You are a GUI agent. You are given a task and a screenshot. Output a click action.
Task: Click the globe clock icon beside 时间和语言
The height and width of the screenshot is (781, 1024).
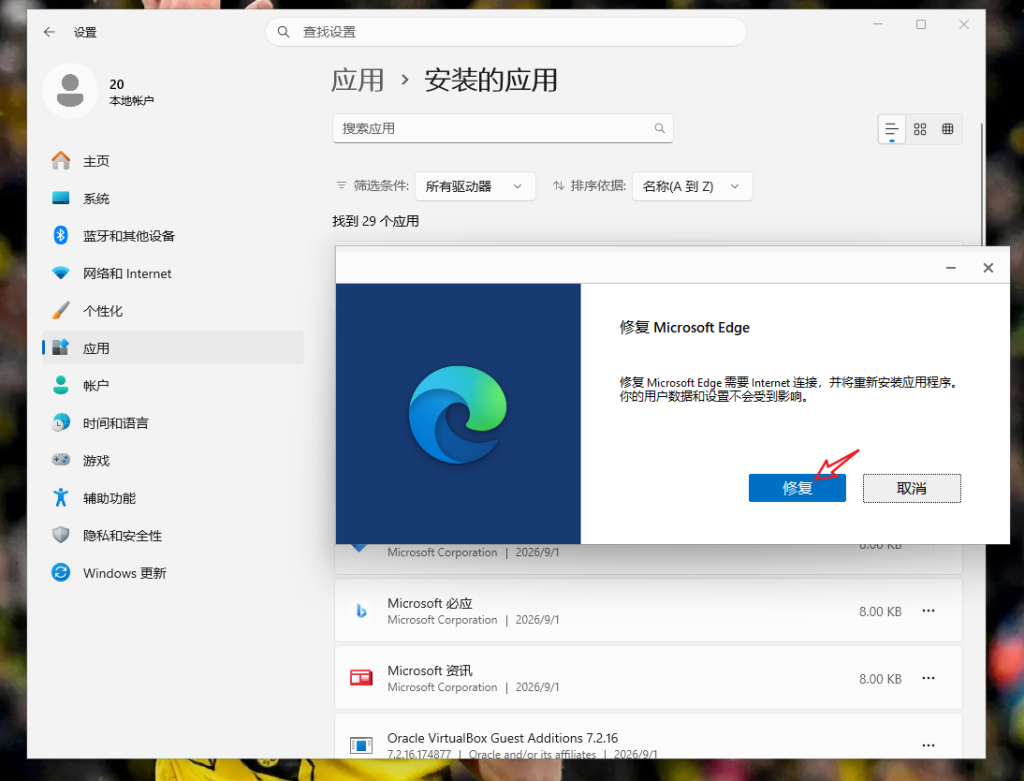point(61,422)
